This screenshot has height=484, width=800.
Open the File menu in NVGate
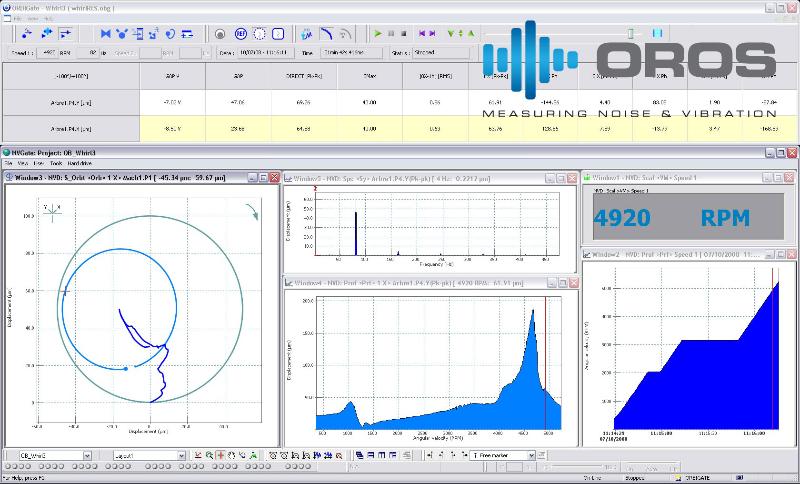point(8,164)
